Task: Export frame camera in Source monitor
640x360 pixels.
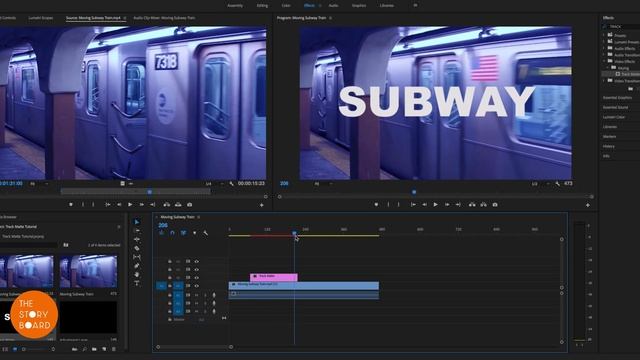Action: click(x=189, y=204)
